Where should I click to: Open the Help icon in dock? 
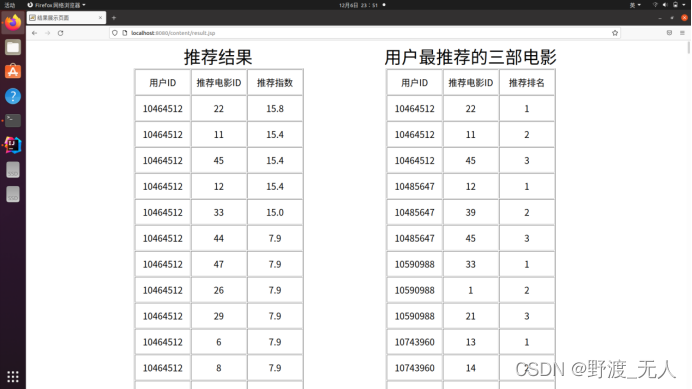[x=13, y=96]
